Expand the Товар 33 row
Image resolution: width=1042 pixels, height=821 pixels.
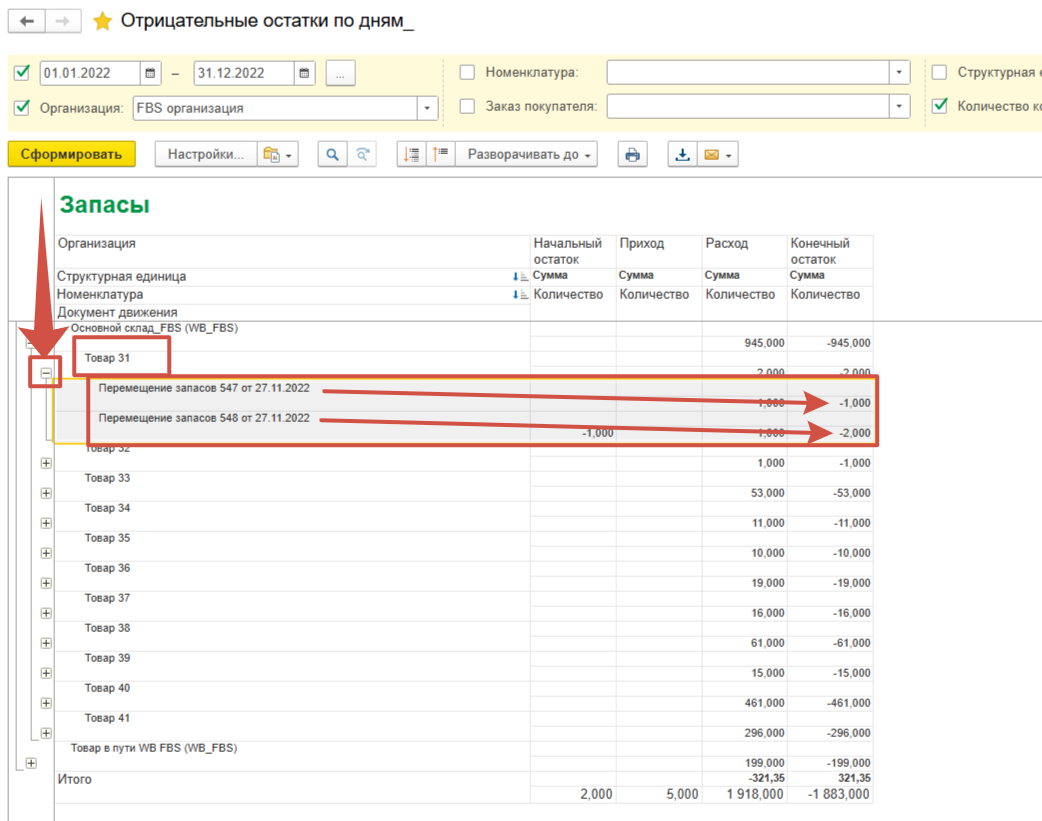[46, 493]
